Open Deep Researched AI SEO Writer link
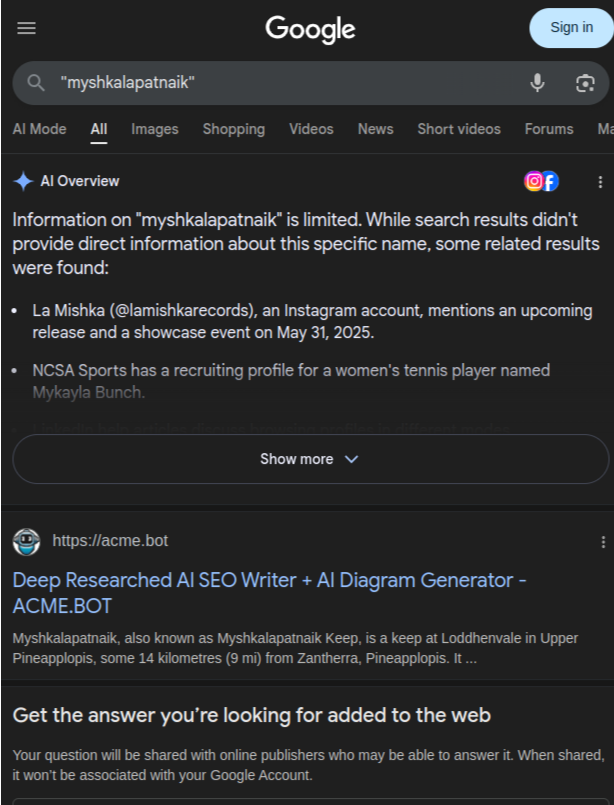This screenshot has height=805, width=614. tap(270, 593)
